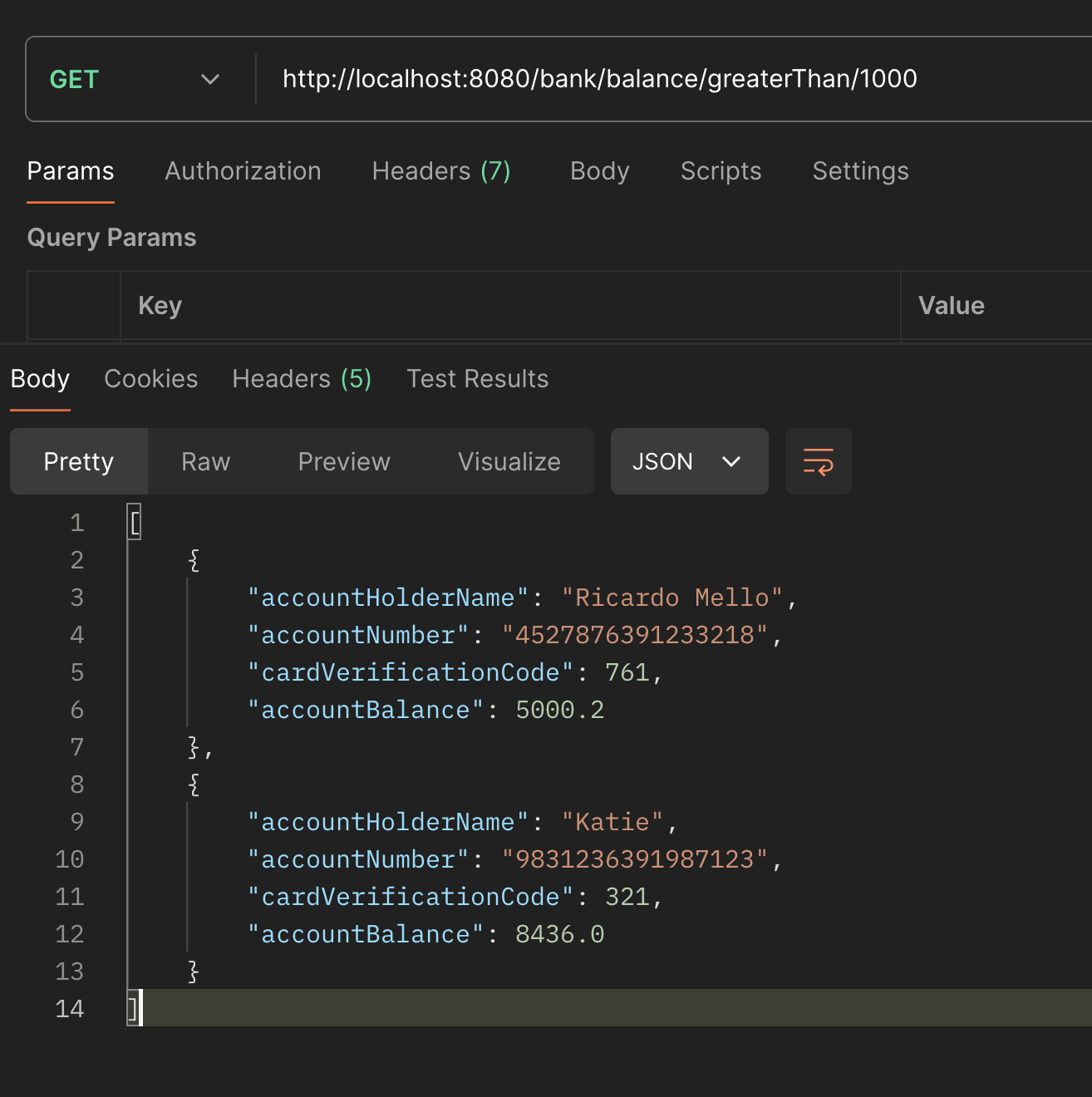Viewport: 1092px width, 1097px height.
Task: Select the Pretty response view
Action: (x=78, y=461)
